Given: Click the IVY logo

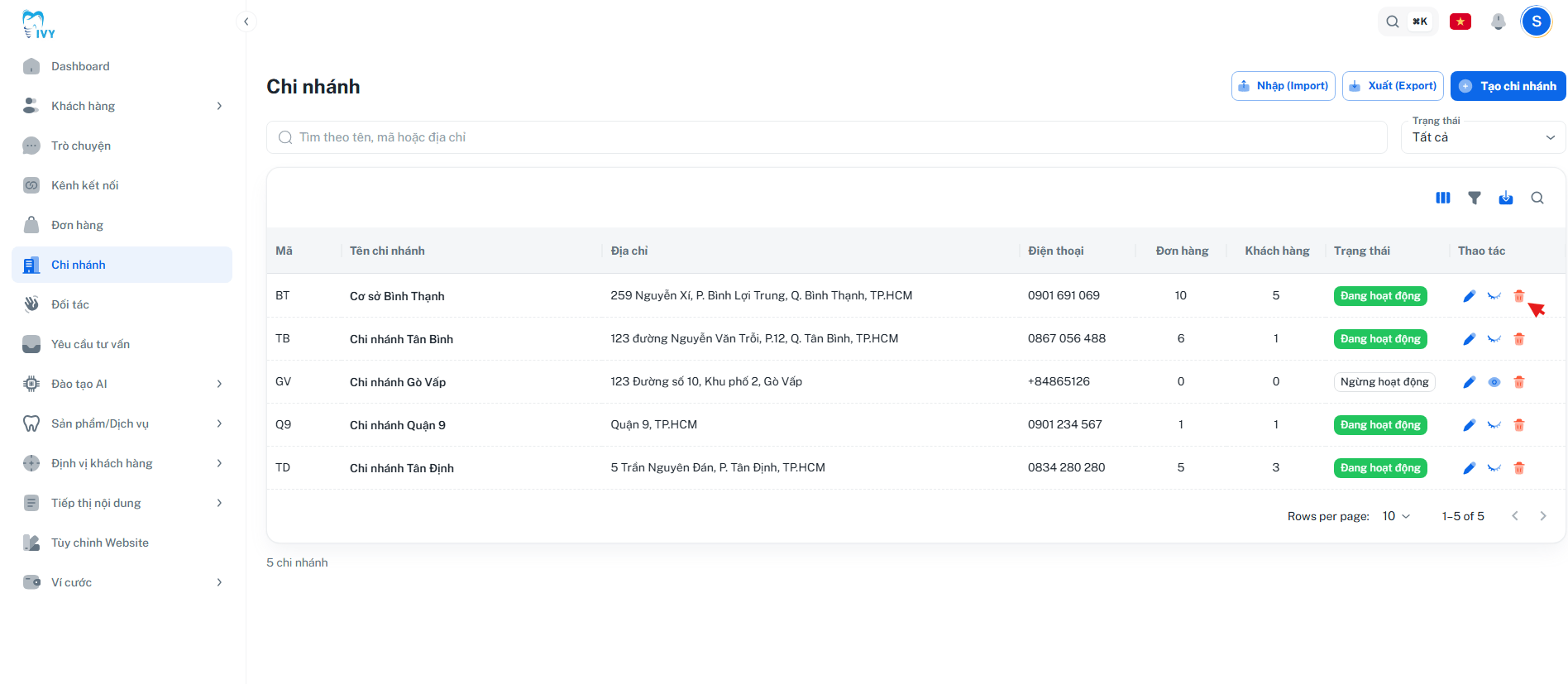Looking at the screenshot, I should 37,25.
